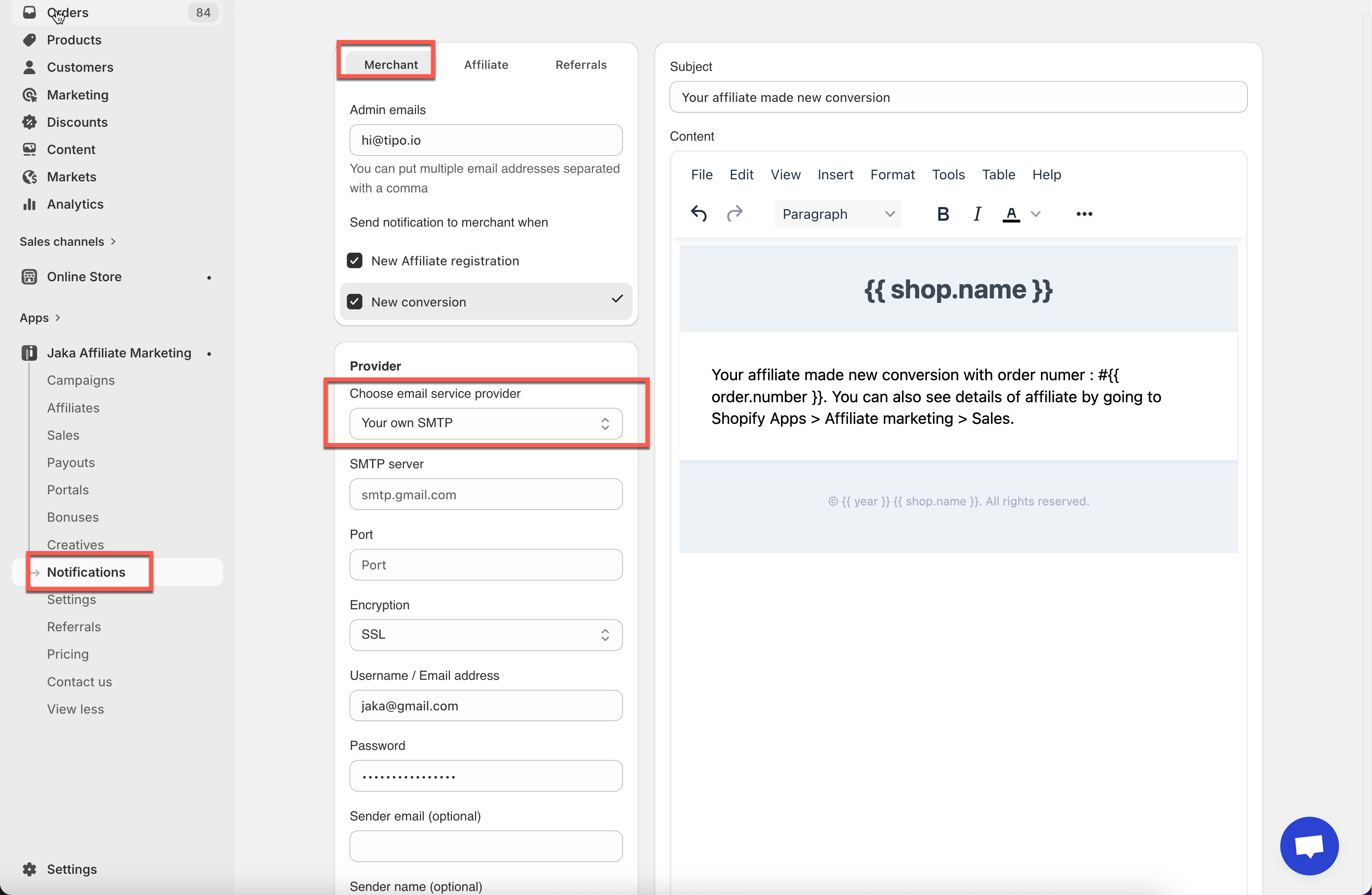Open Payouts page in sidebar
Screen dimensions: 1372x895
(x=71, y=462)
